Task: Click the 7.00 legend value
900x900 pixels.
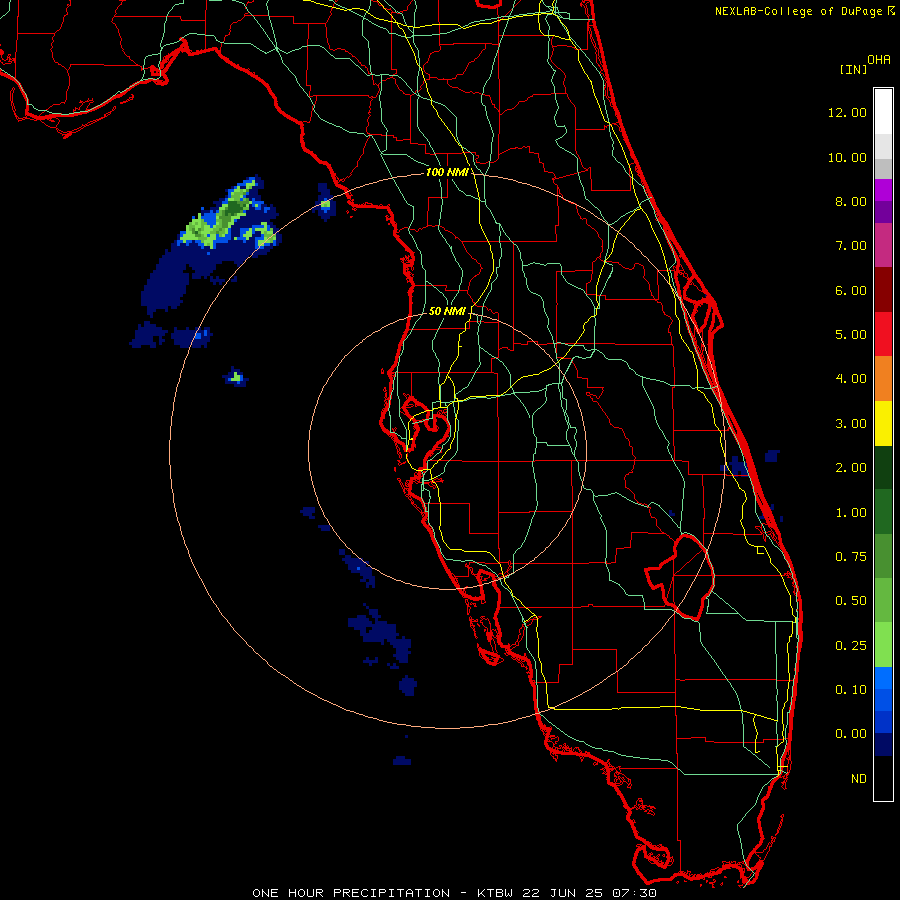Action: 851,246
